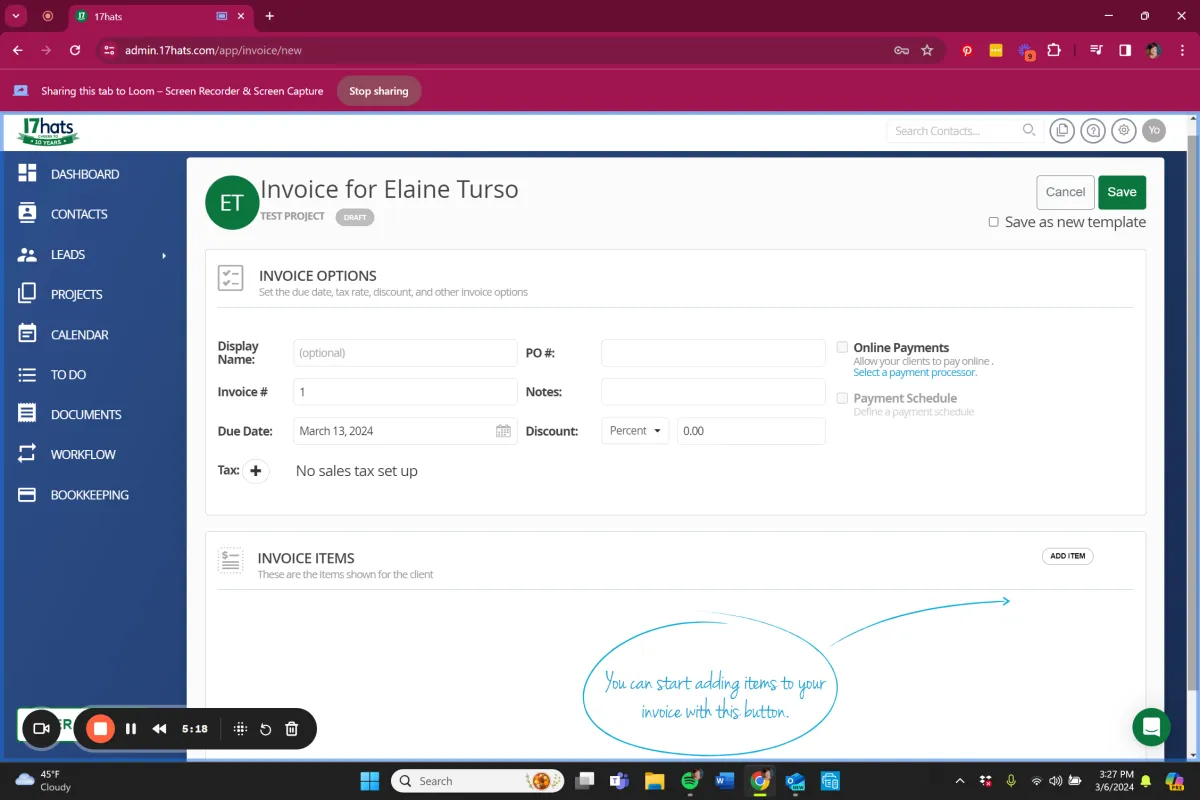Open the documents copy icon in header
The image size is (1200, 800).
point(1061,130)
